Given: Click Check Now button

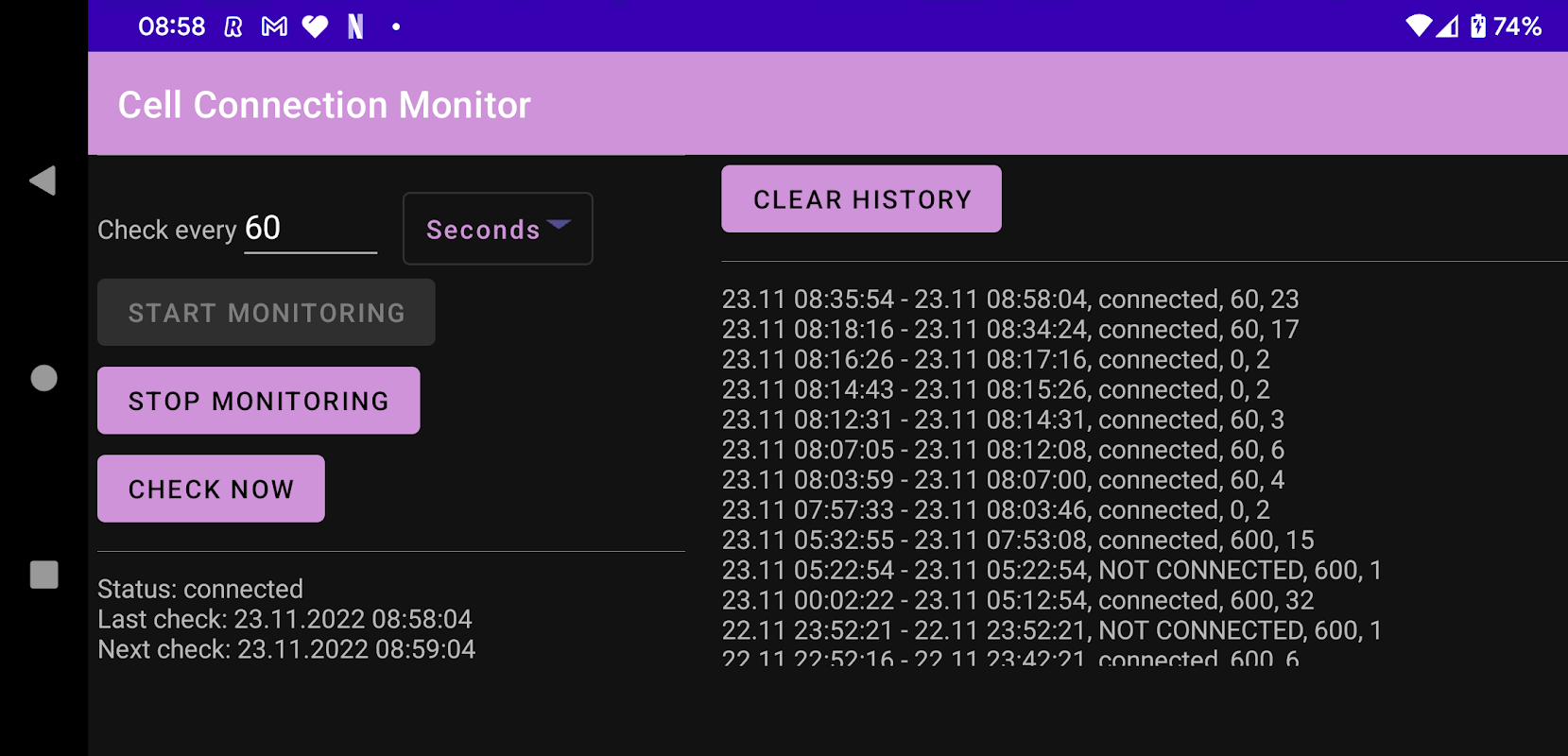Looking at the screenshot, I should click(x=211, y=489).
